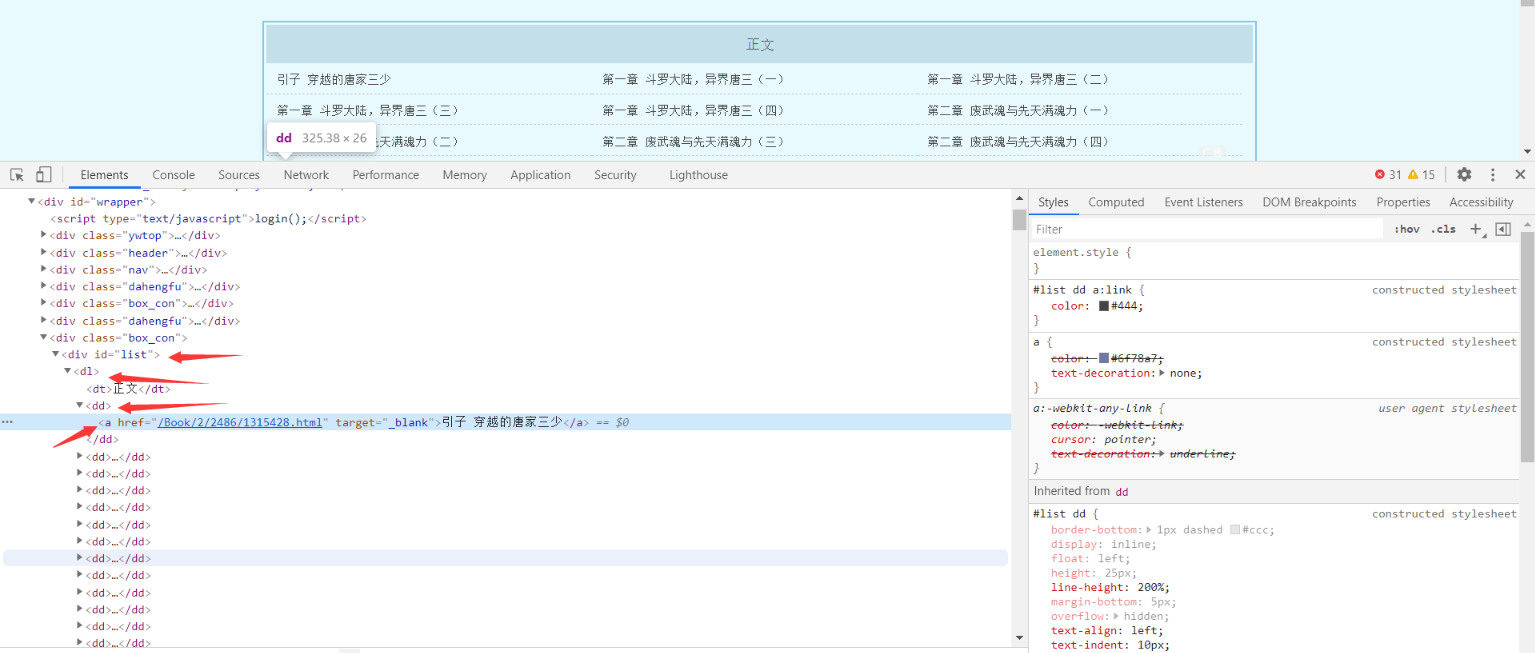
Task: Open the Performance tab
Action: 385,175
